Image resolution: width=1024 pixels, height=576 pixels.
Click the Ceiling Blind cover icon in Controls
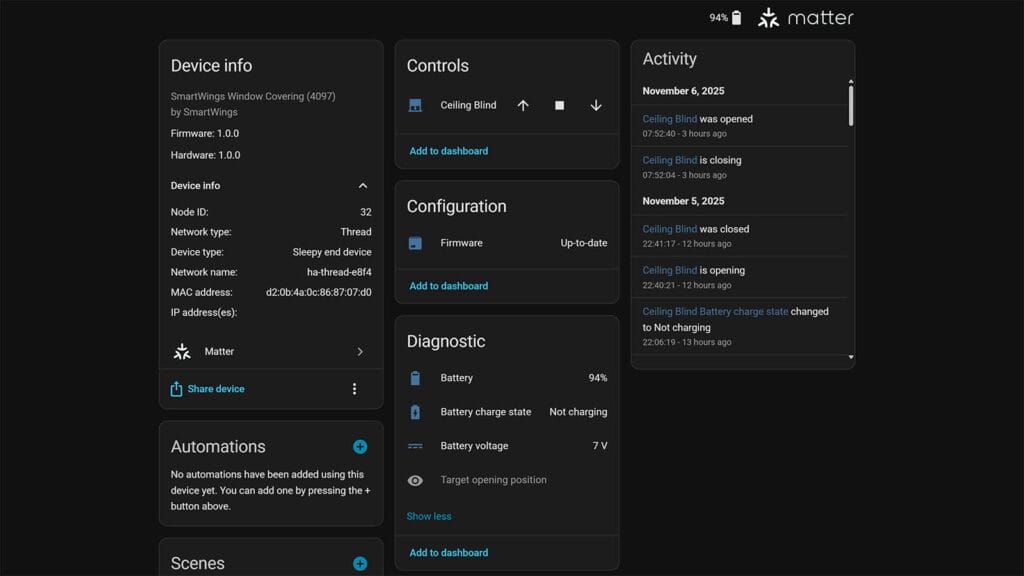[x=415, y=105]
